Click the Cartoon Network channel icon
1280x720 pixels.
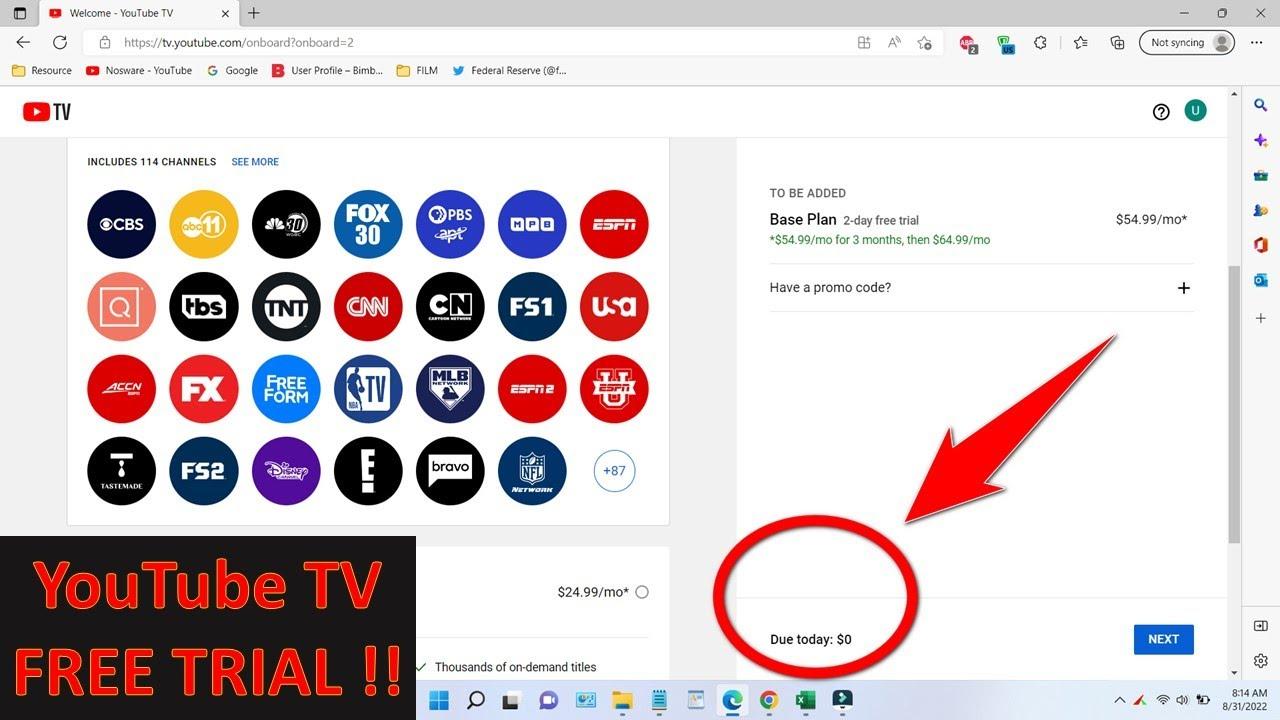coord(450,306)
